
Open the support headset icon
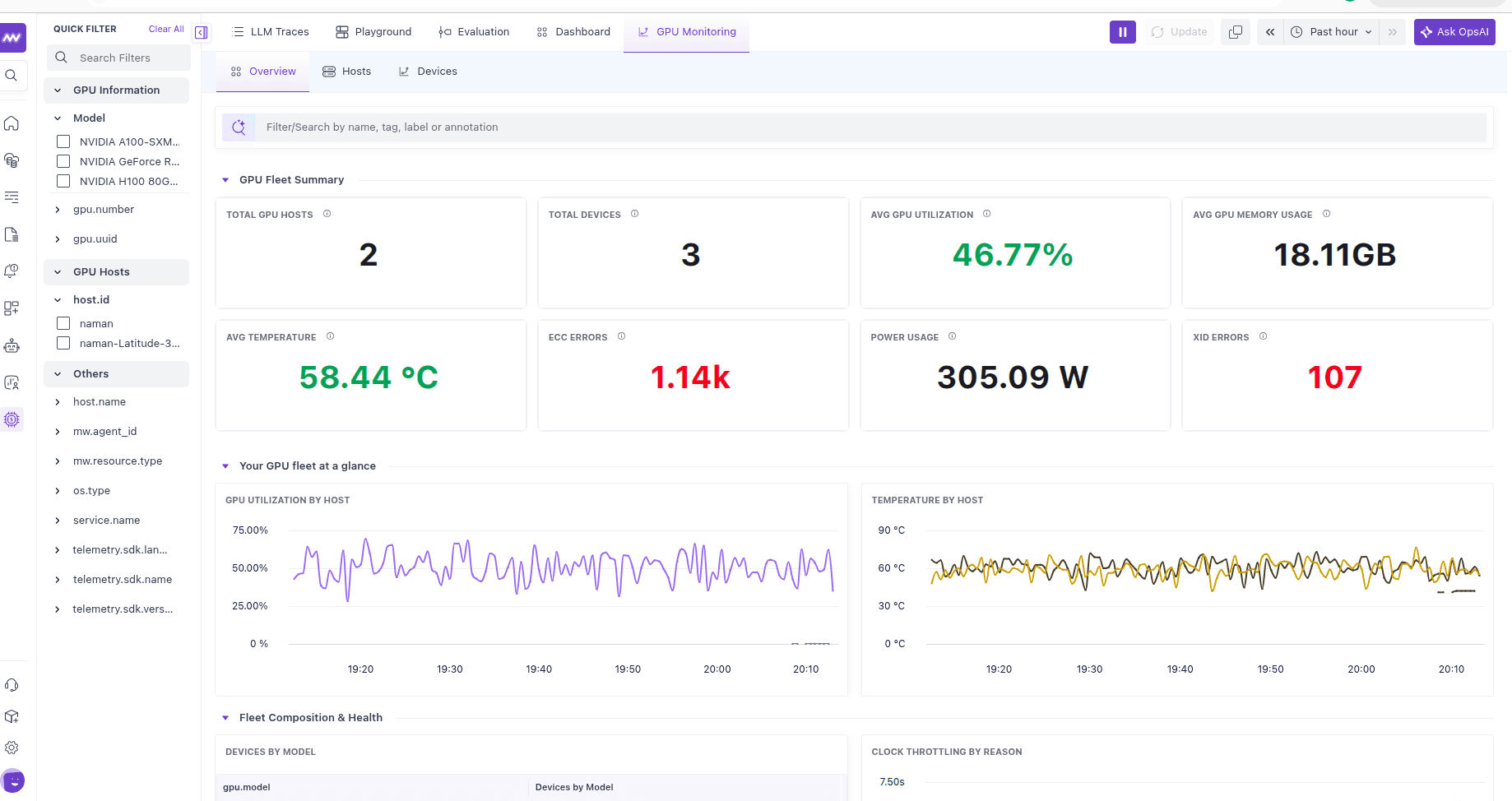tap(12, 685)
